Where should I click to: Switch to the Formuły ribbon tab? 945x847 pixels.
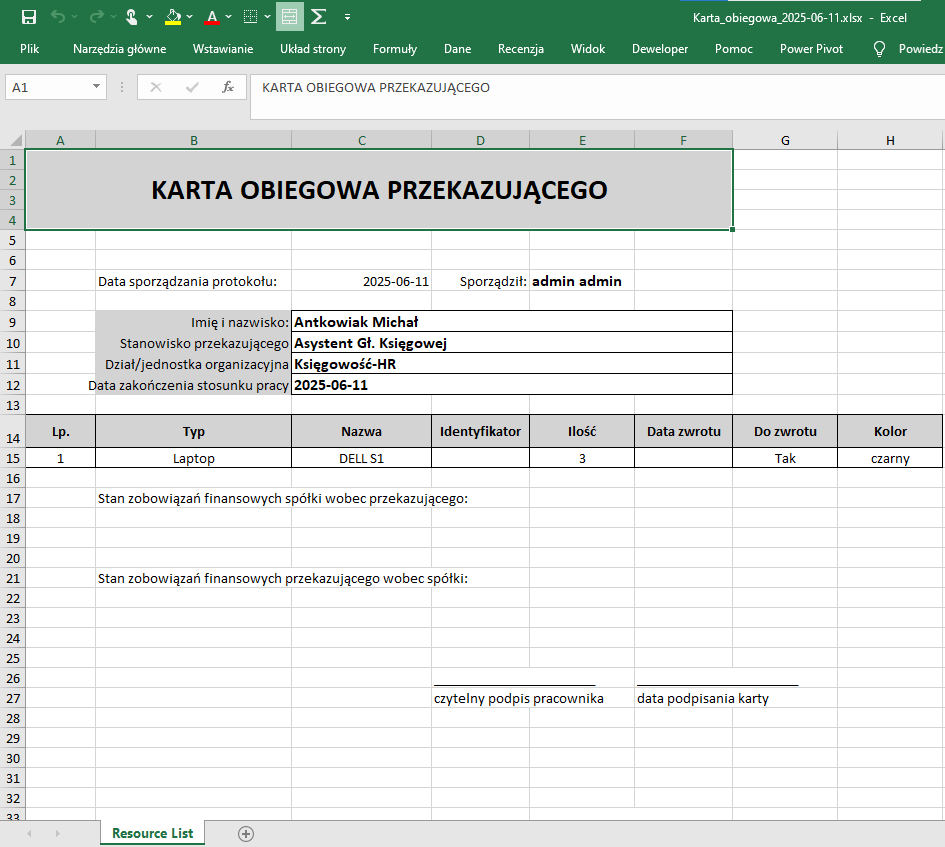395,49
